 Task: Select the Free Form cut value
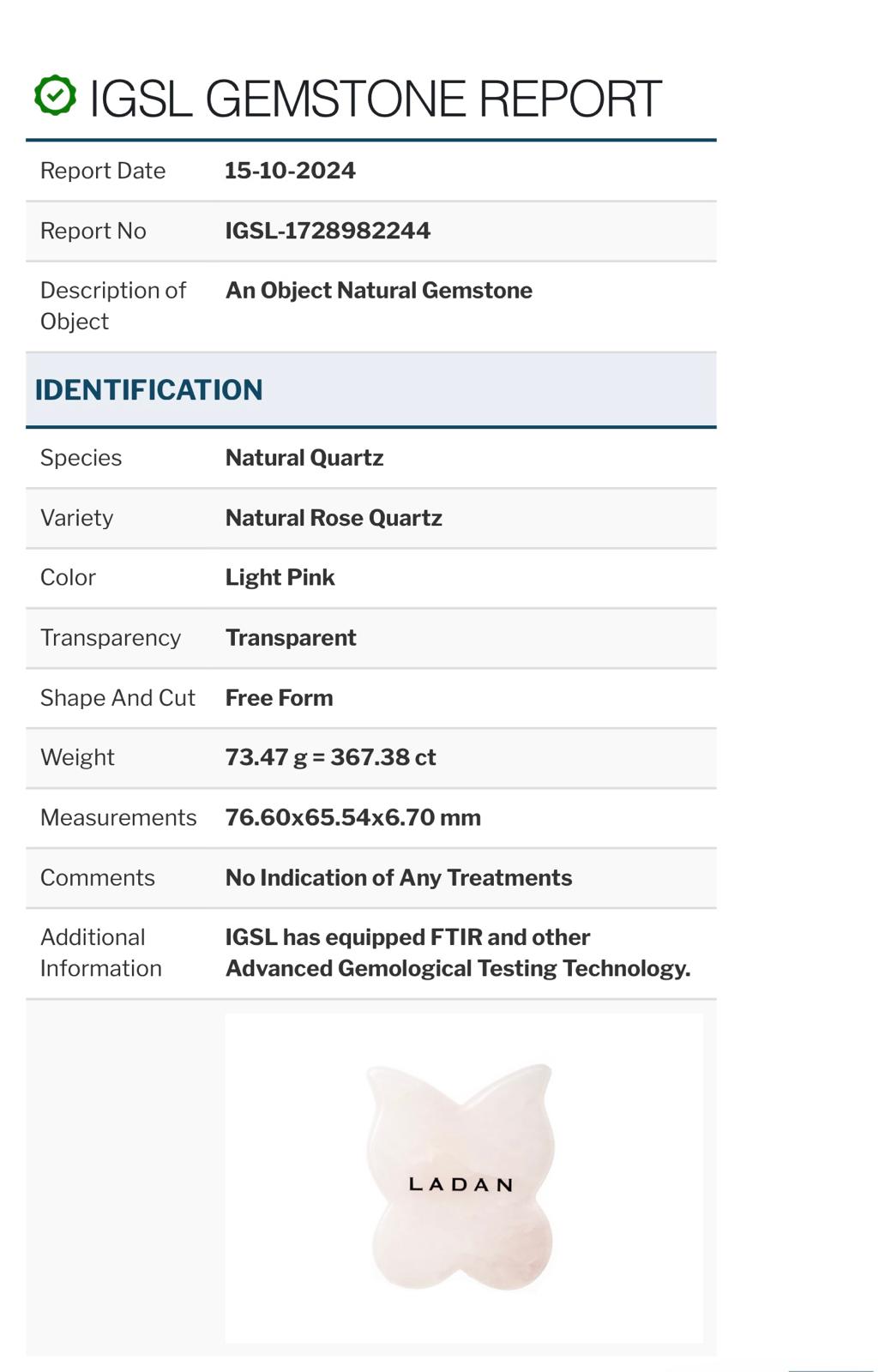[279, 698]
